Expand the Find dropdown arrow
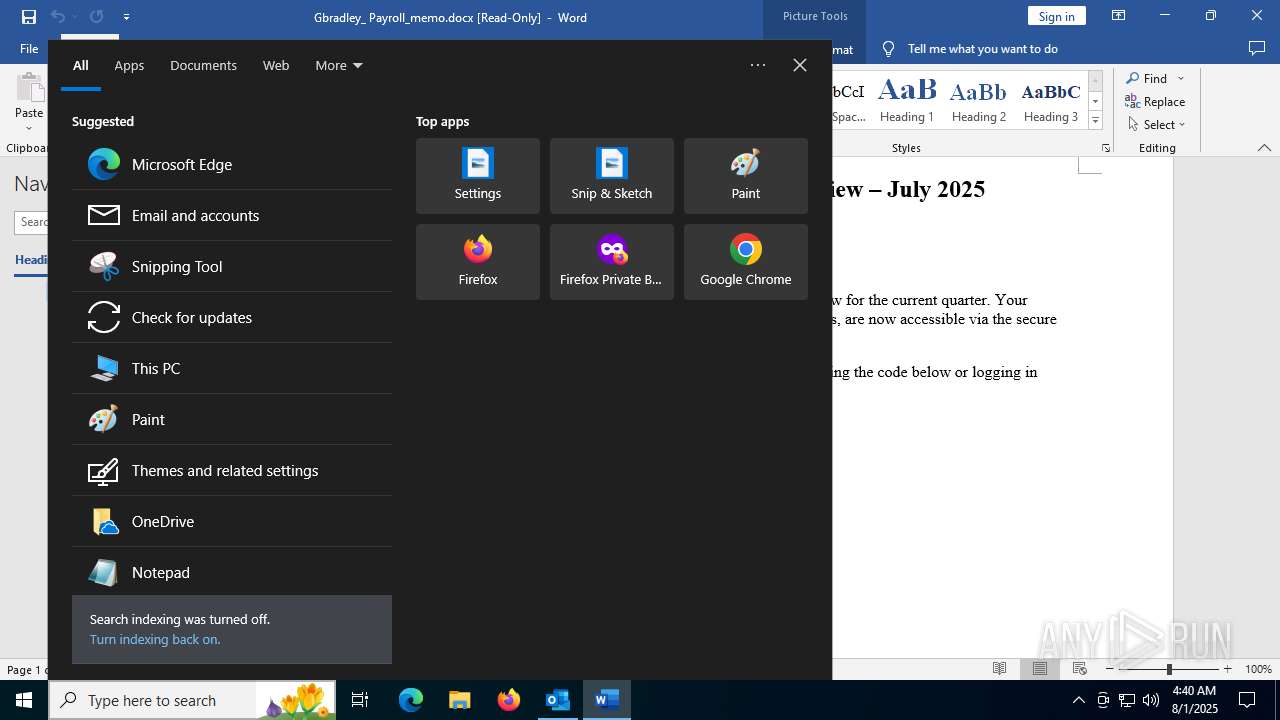The height and width of the screenshot is (720, 1280). (x=1181, y=78)
